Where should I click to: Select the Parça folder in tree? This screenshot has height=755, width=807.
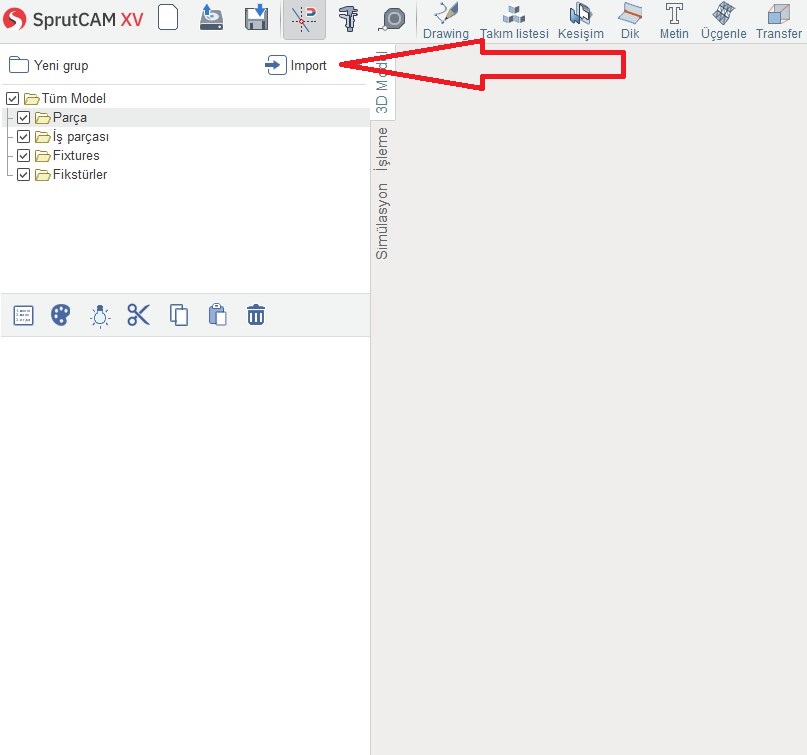(x=69, y=118)
